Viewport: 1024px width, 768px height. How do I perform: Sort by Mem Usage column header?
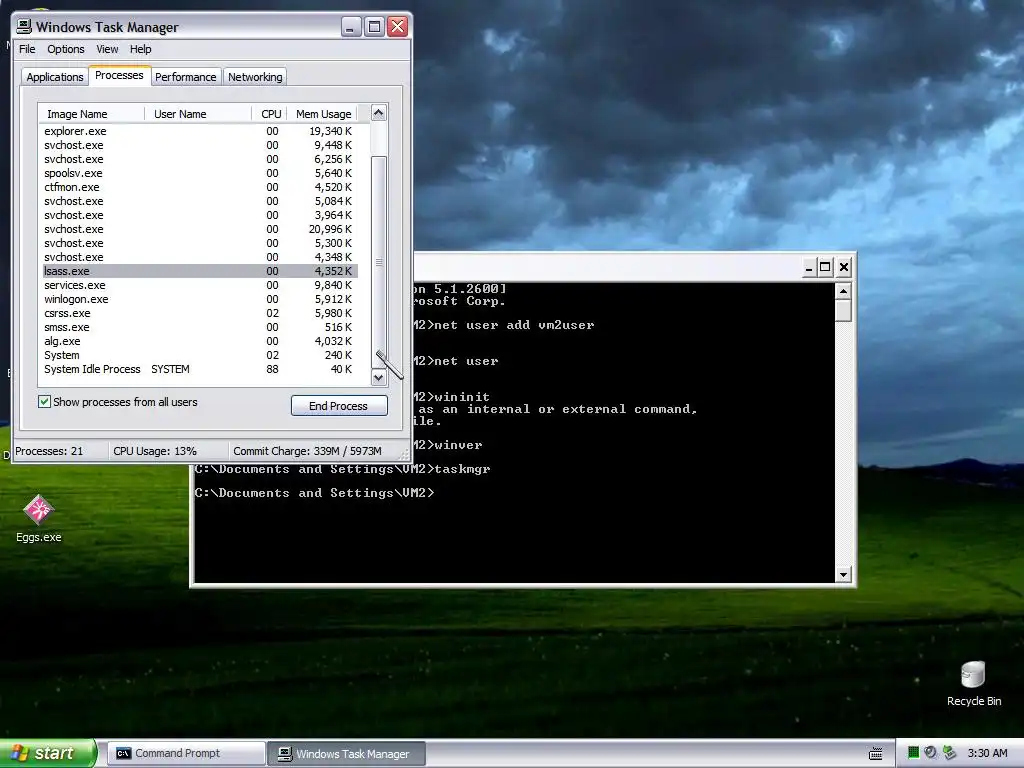(323, 114)
